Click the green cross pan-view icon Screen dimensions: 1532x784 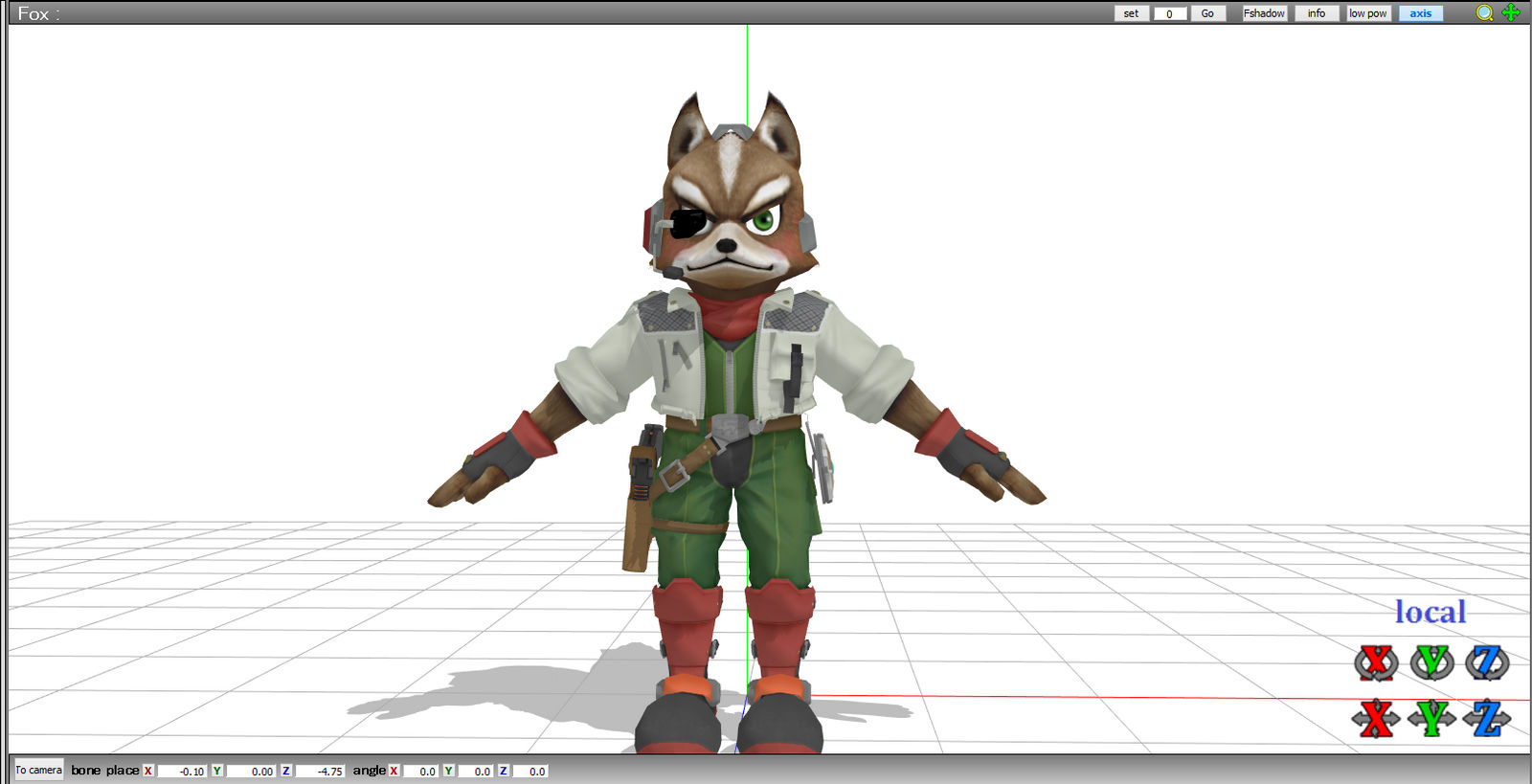[1511, 12]
